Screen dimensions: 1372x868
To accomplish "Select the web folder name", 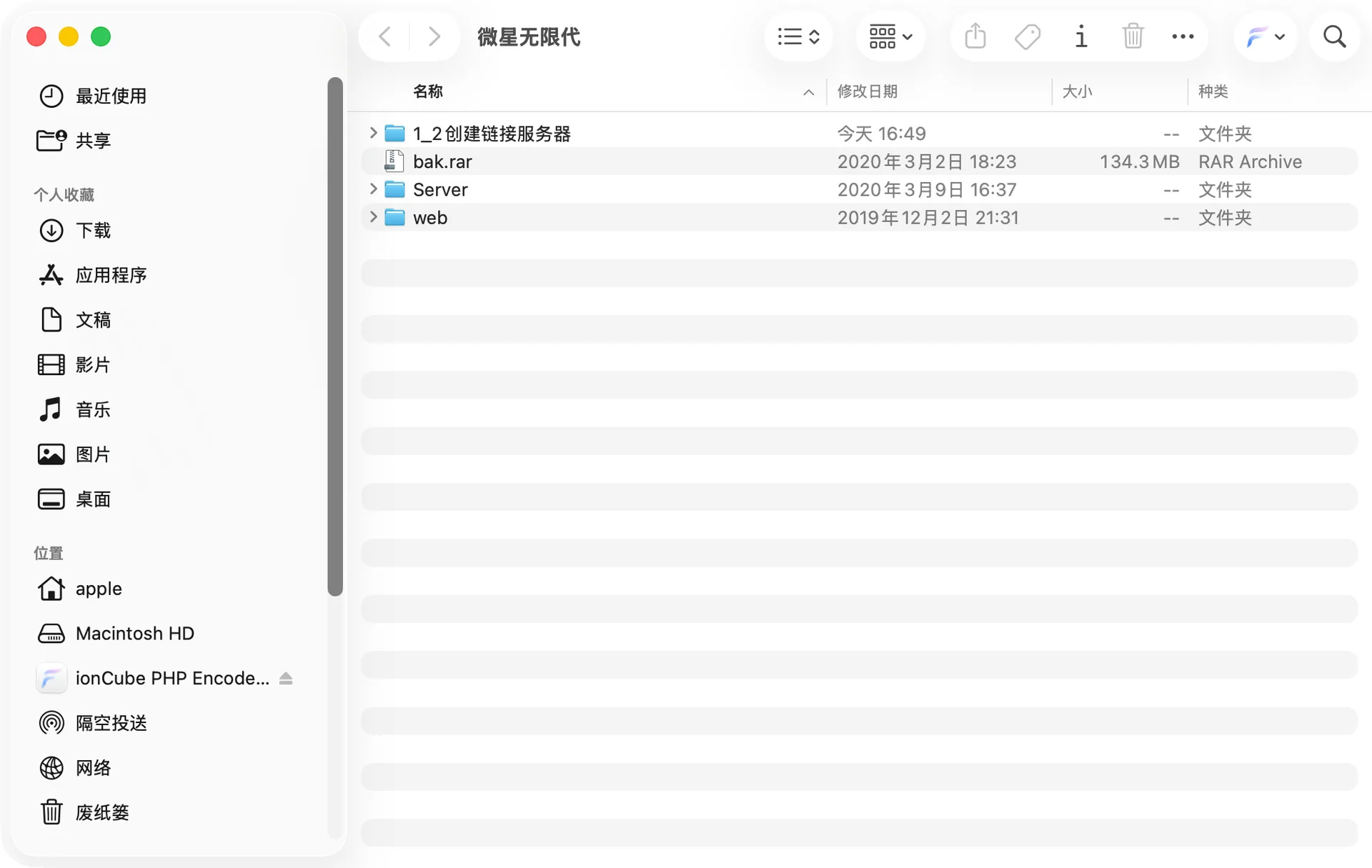I will (x=430, y=218).
